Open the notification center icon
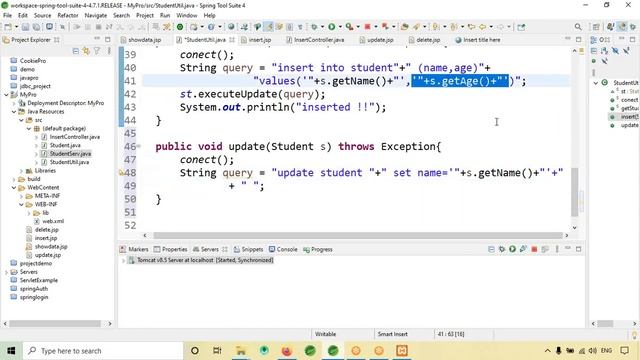This screenshot has height=360, width=640. tap(624, 351)
